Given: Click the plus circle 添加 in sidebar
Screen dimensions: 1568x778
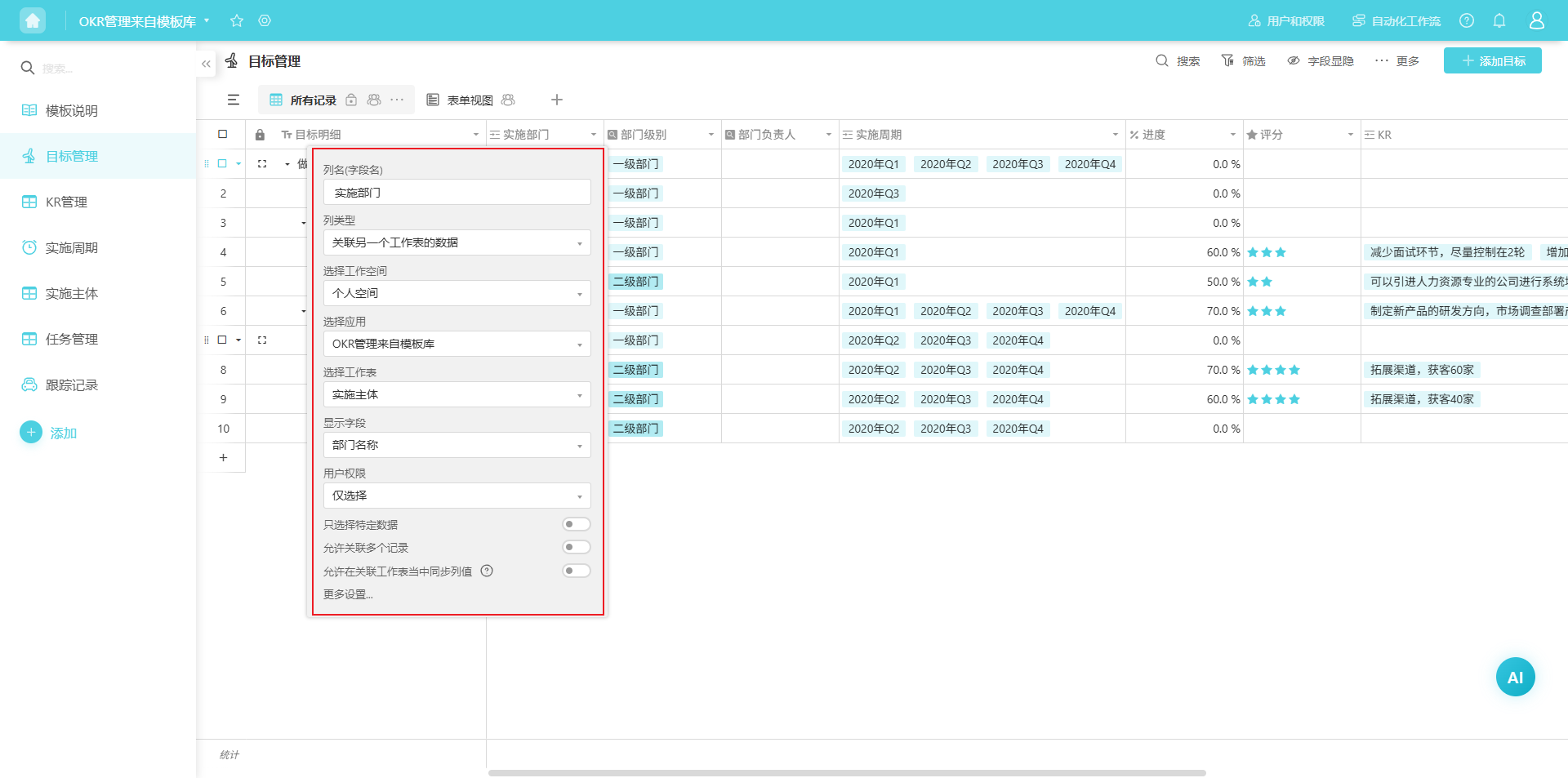Looking at the screenshot, I should 31,432.
